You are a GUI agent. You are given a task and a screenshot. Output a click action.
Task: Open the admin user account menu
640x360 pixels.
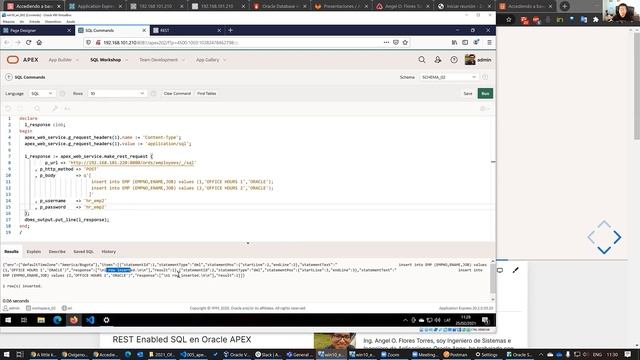point(478,60)
